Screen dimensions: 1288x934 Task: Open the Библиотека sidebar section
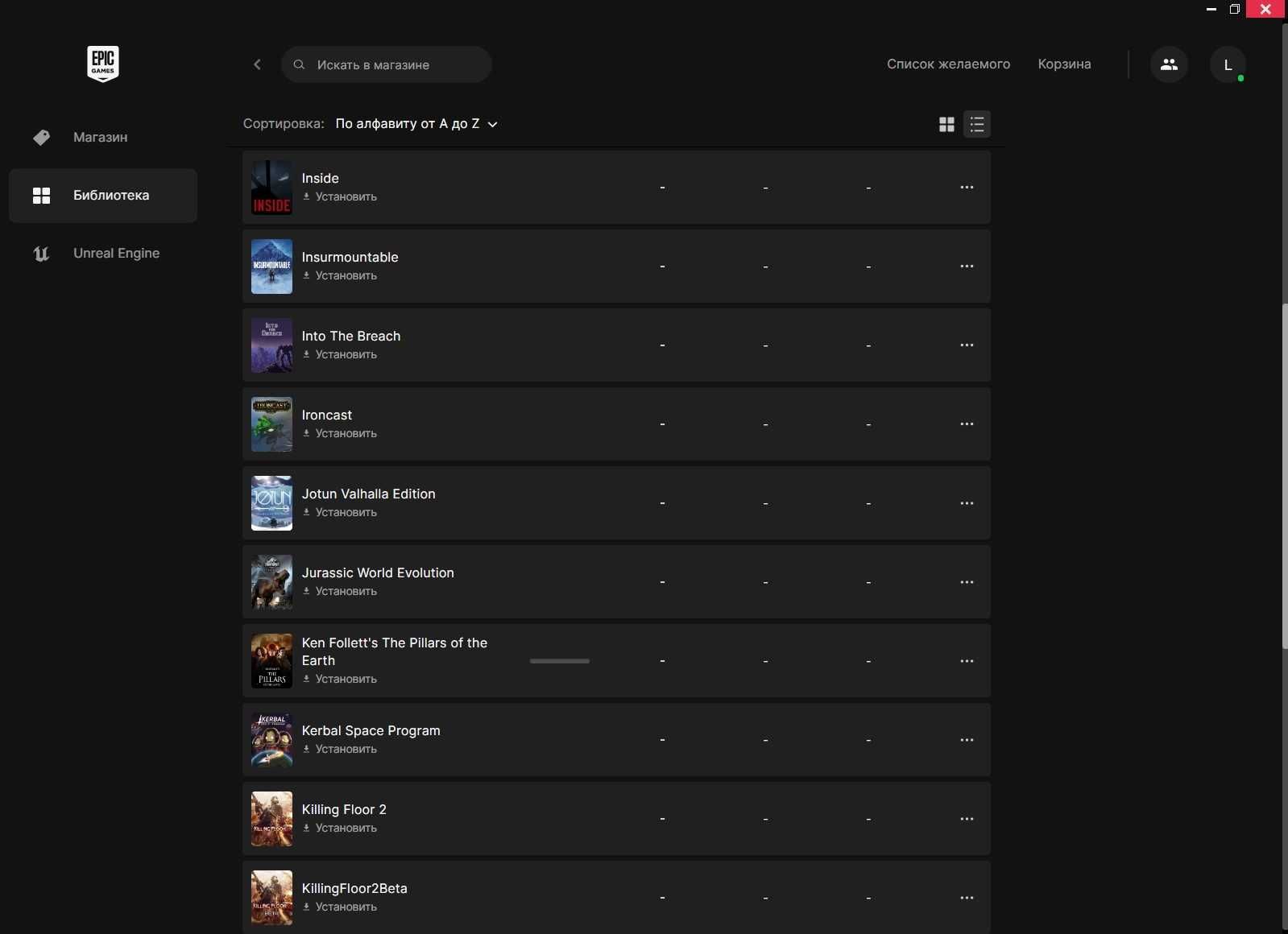coord(103,195)
